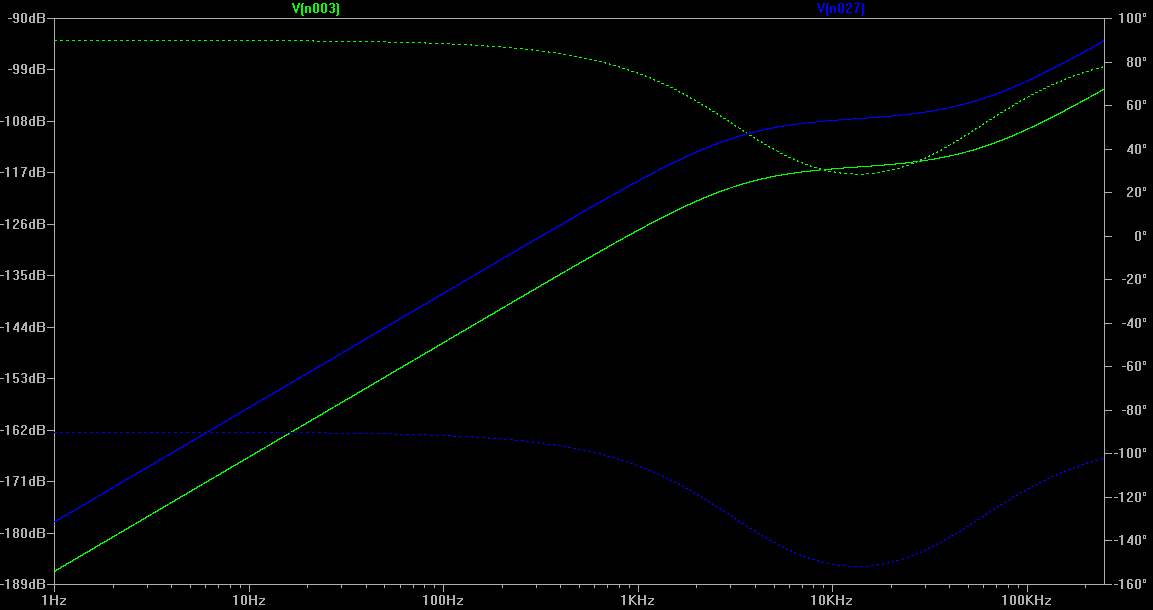Click the -108dB left axis label
This screenshot has width=1153, height=610.
pos(23,121)
